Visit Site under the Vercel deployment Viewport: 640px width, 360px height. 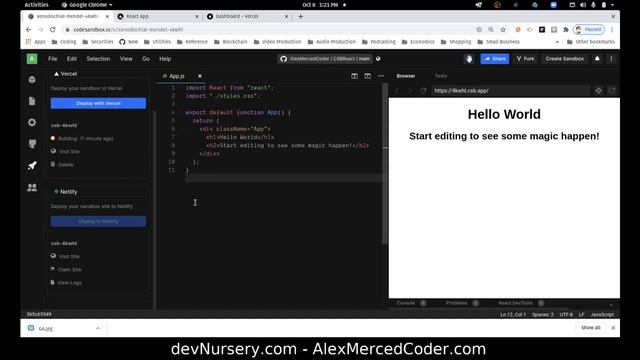pos(65,151)
